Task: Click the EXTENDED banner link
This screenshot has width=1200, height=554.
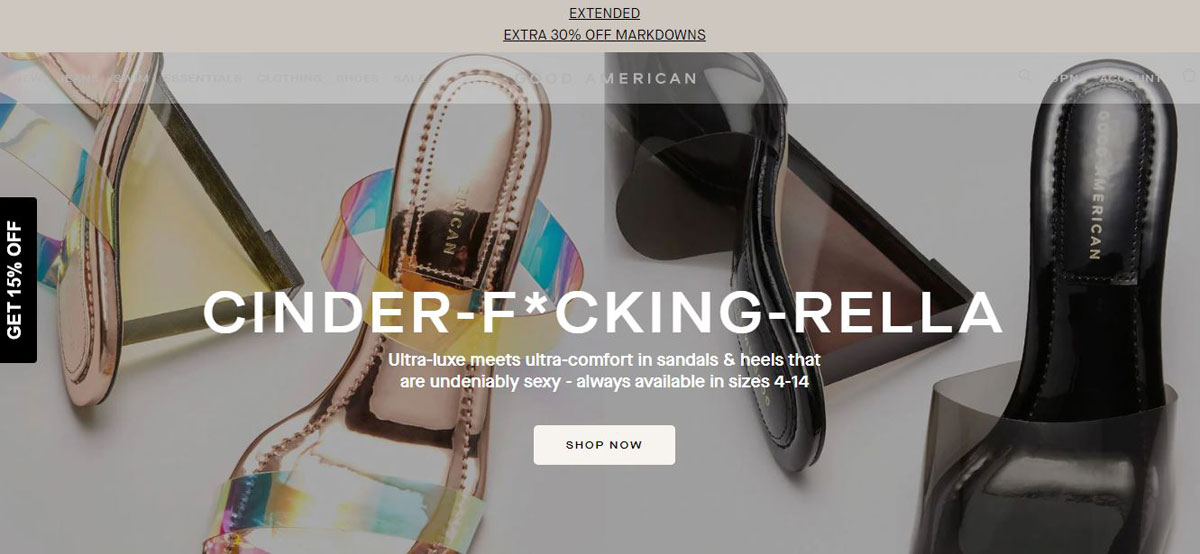Action: tap(604, 14)
